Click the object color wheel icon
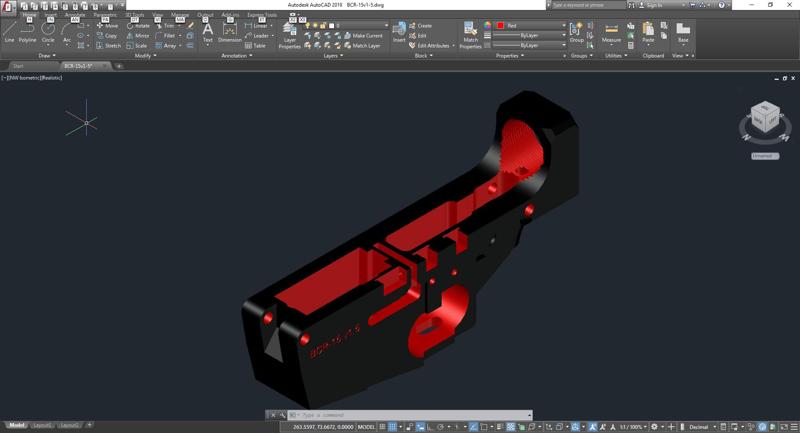 488,26
